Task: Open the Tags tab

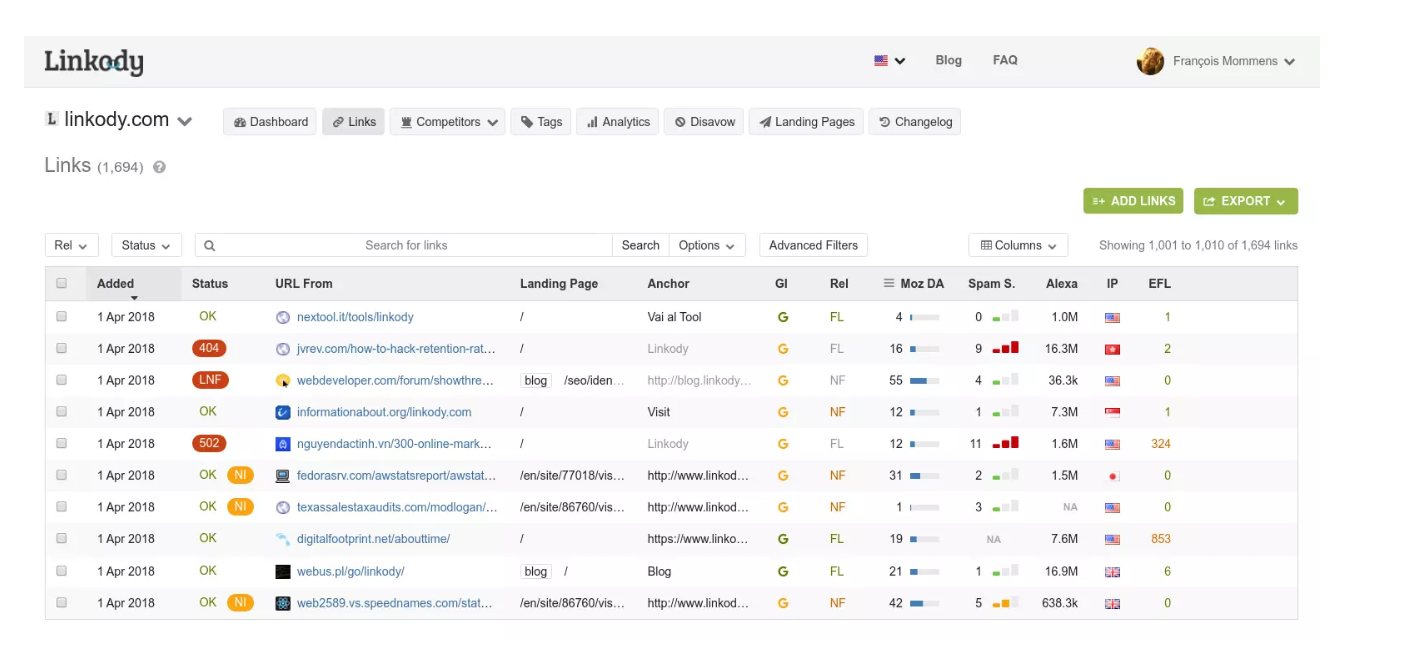Action: click(541, 122)
